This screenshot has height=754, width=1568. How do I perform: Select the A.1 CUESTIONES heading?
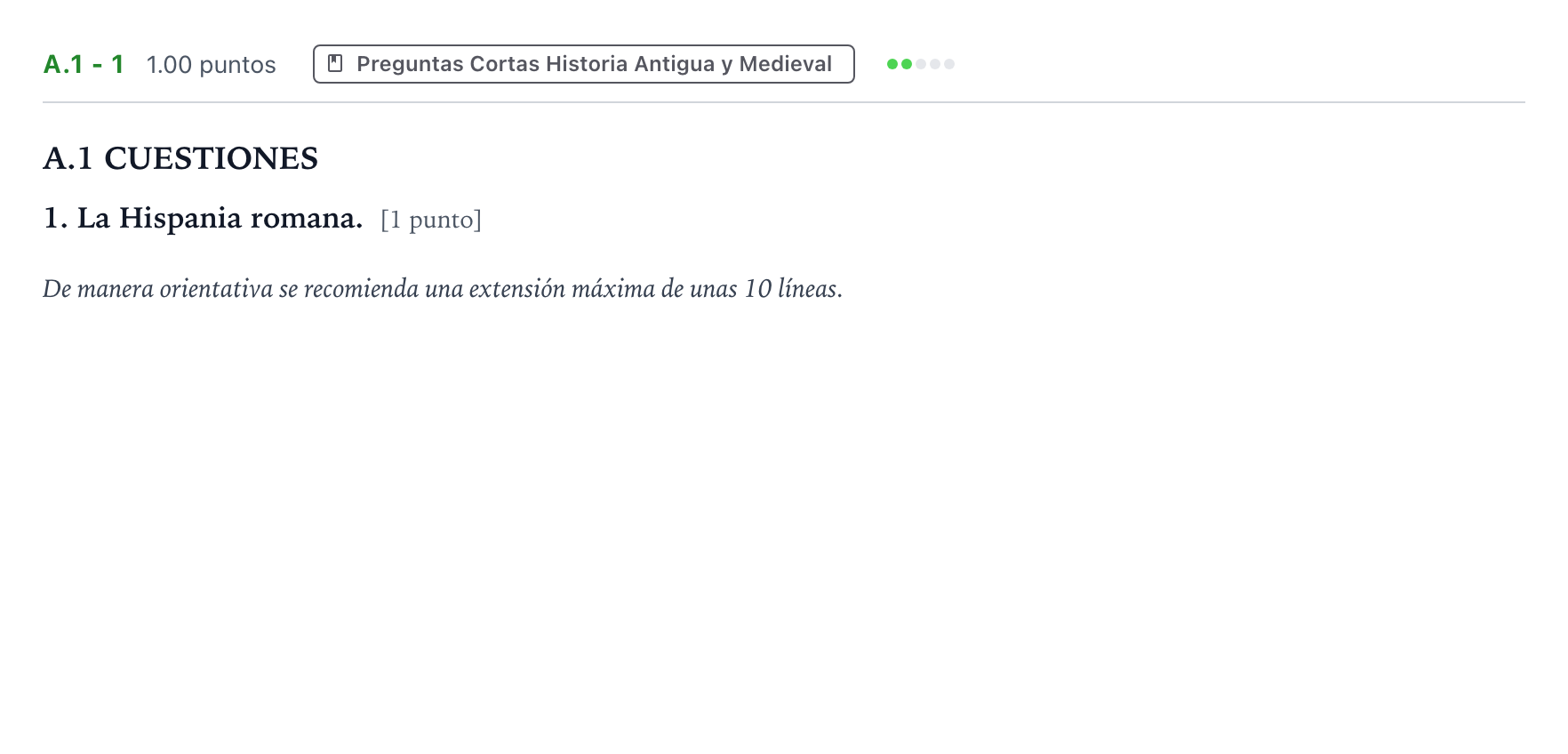[x=180, y=158]
